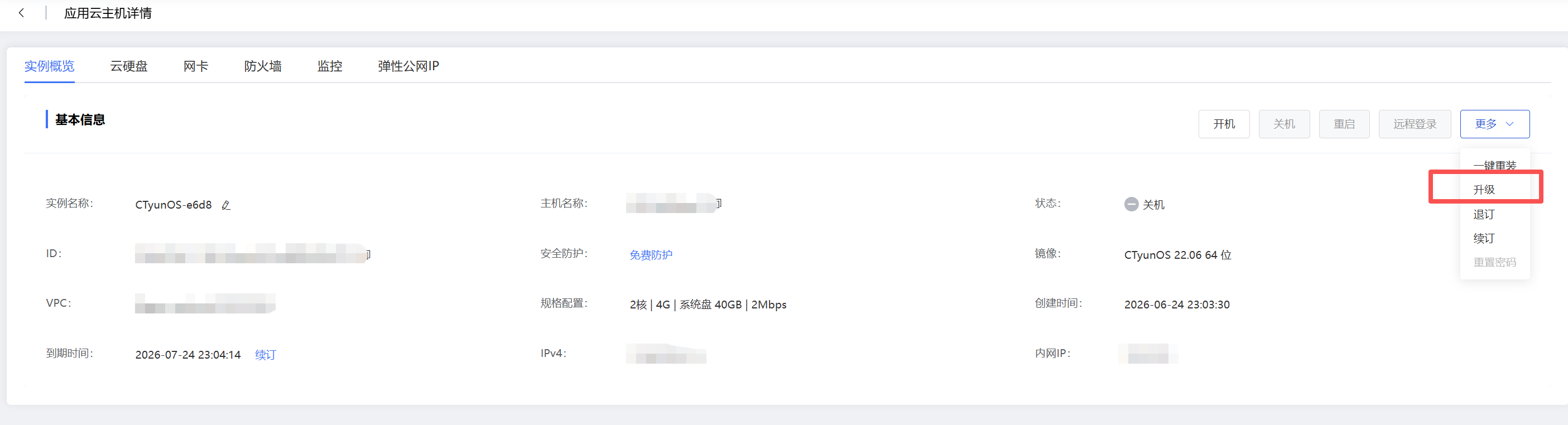Choose 一键重装 from the 更多 menu
This screenshot has height=425, width=1568.
(1494, 166)
